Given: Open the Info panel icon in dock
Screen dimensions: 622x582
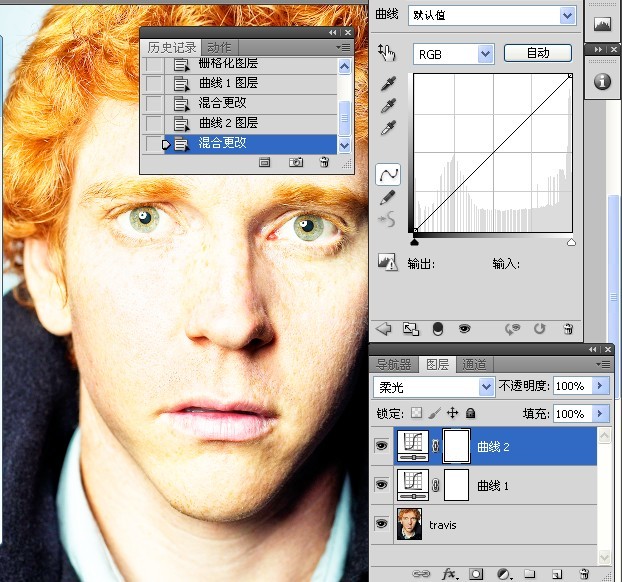Looking at the screenshot, I should click(x=602, y=81).
